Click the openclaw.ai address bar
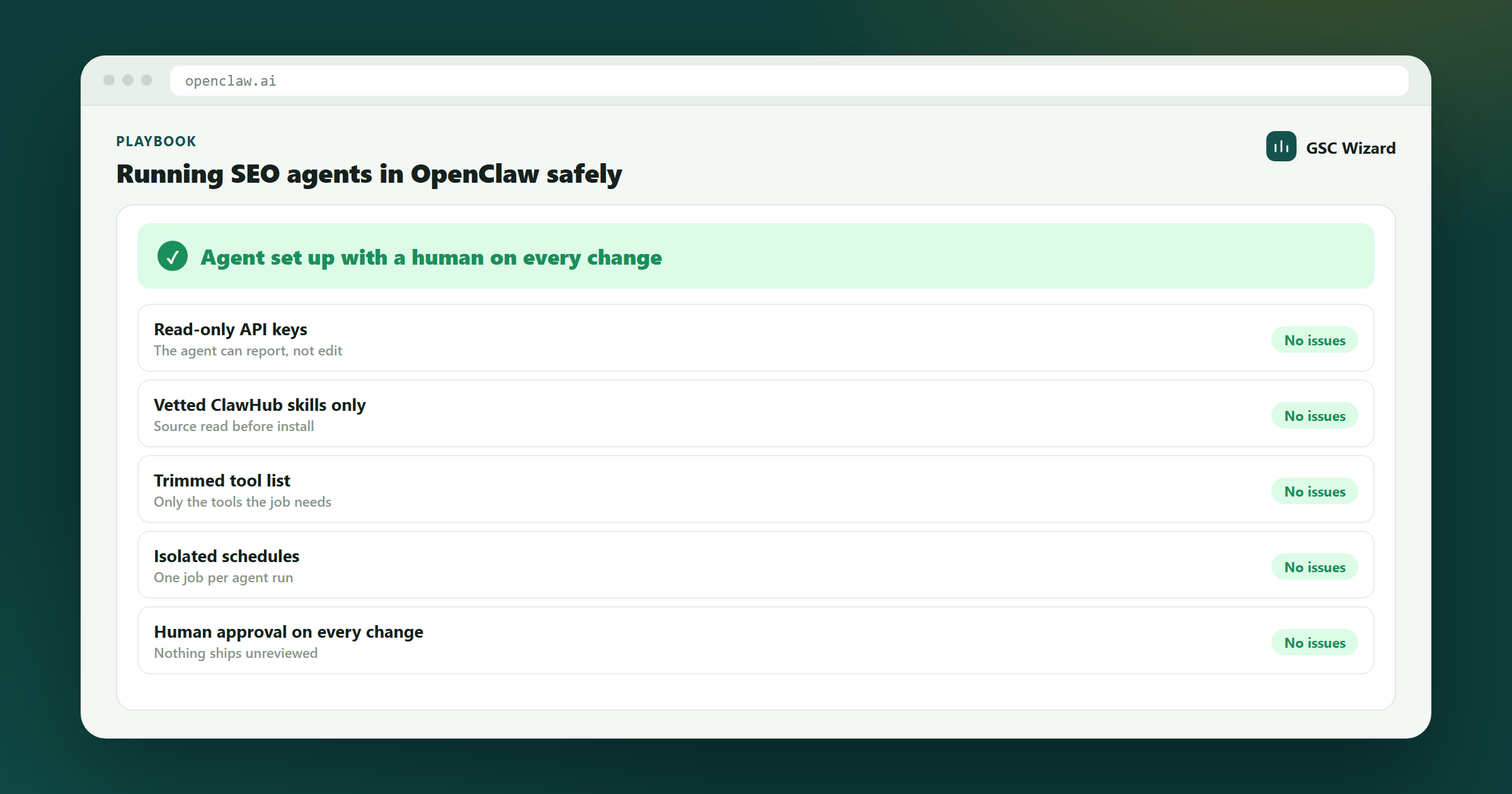This screenshot has height=794, width=1512. (x=789, y=81)
